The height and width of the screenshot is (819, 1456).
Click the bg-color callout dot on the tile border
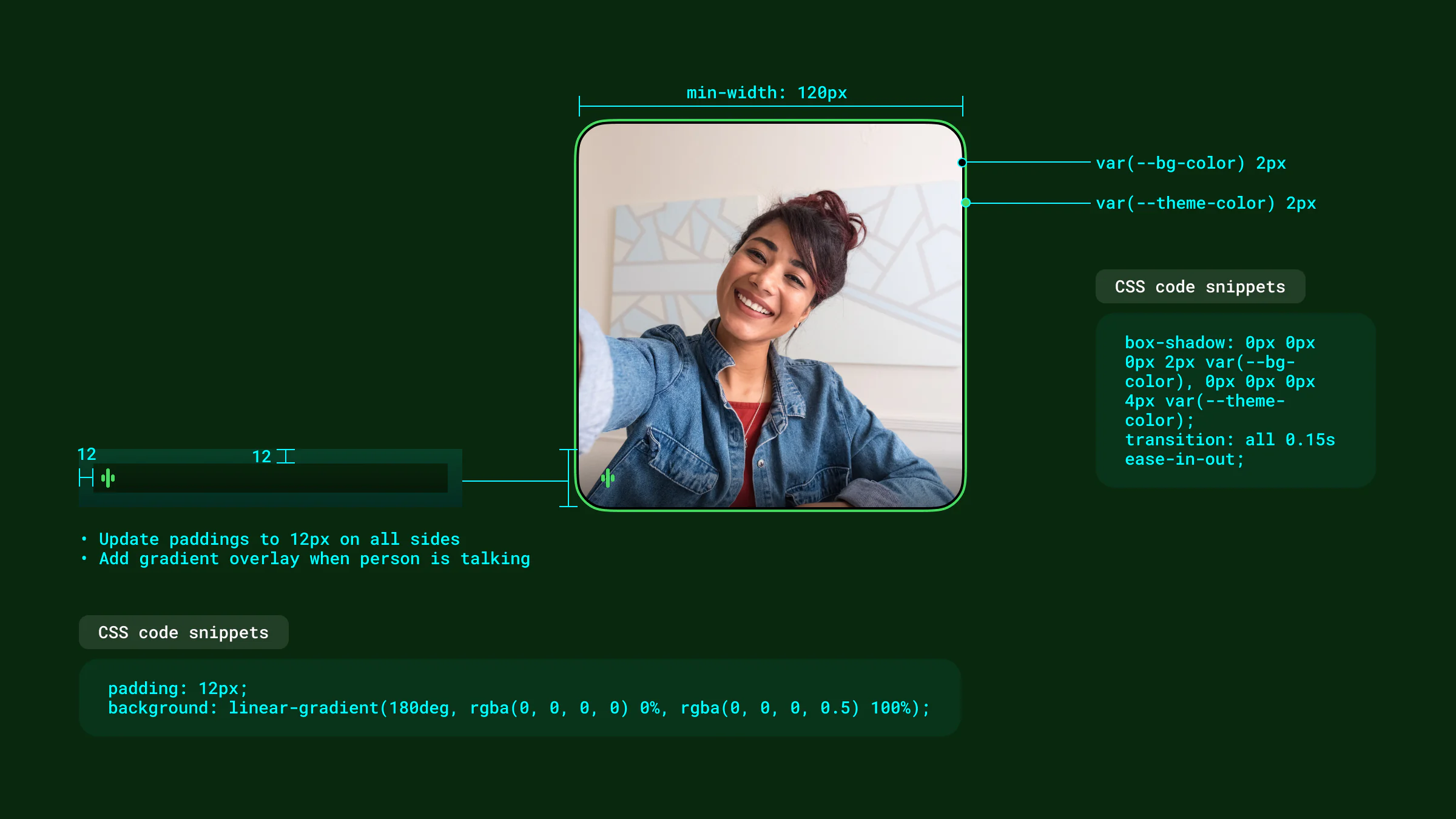pyautogui.click(x=962, y=163)
